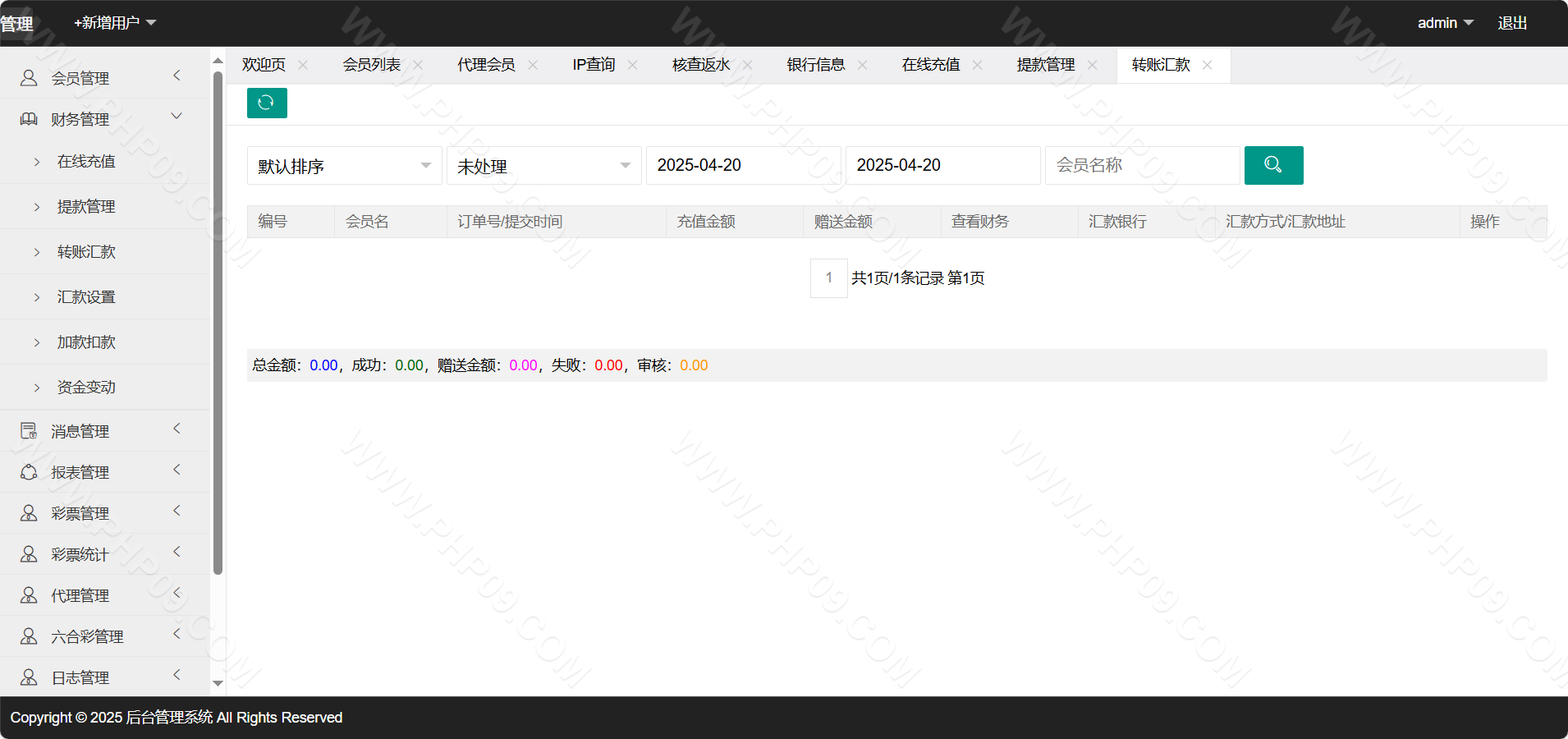This screenshot has height=739, width=1568.
Task: Click page number 1 pagination button
Action: point(828,278)
